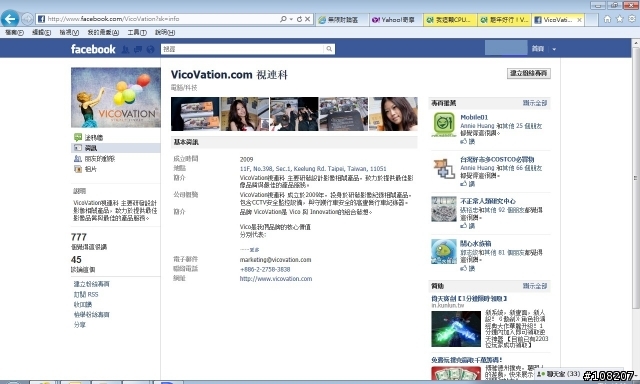Click the browser Home icon
The height and width of the screenshot is (384, 640).
click(x=607, y=19)
